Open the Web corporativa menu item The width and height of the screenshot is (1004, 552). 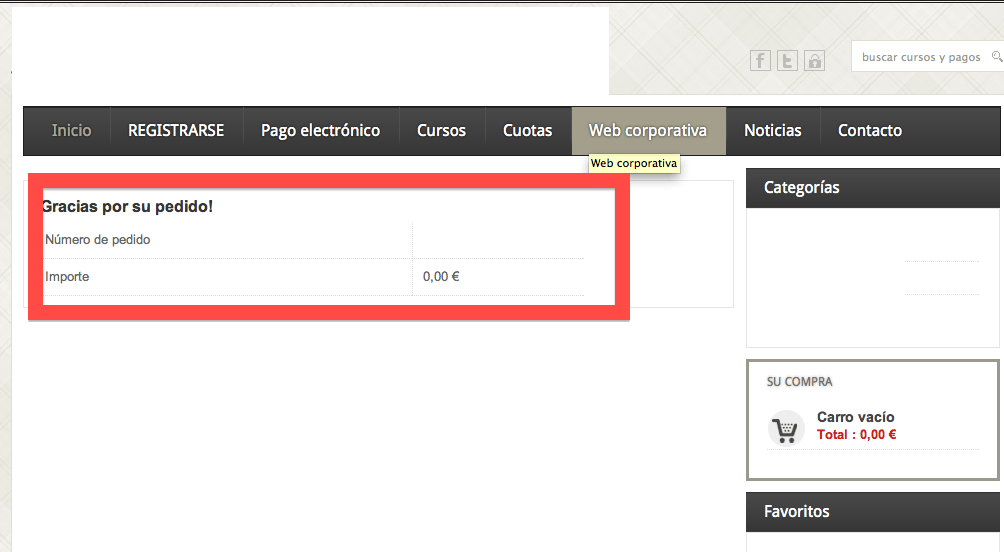pos(648,131)
